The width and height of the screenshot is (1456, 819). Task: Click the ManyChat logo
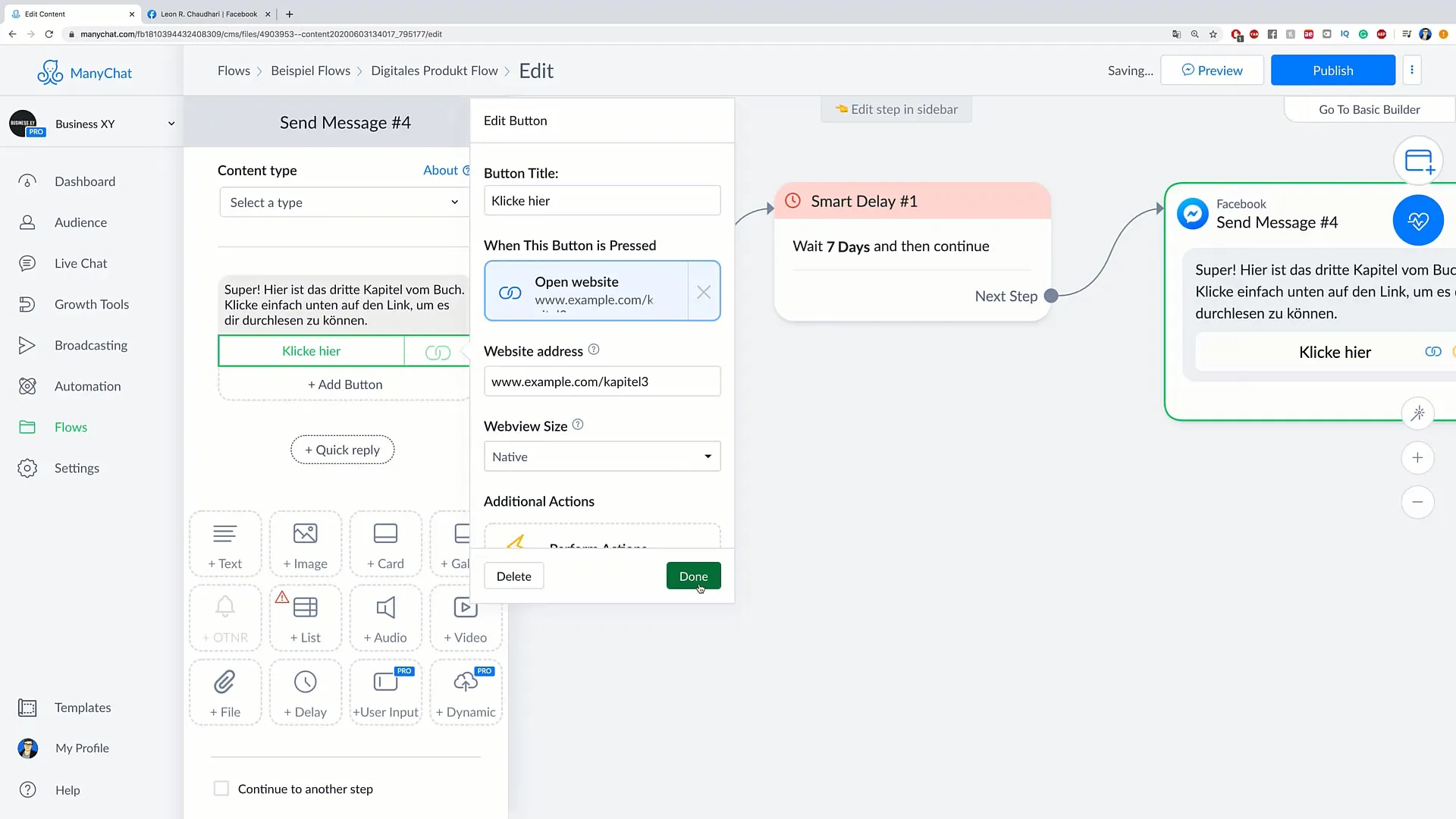point(84,72)
